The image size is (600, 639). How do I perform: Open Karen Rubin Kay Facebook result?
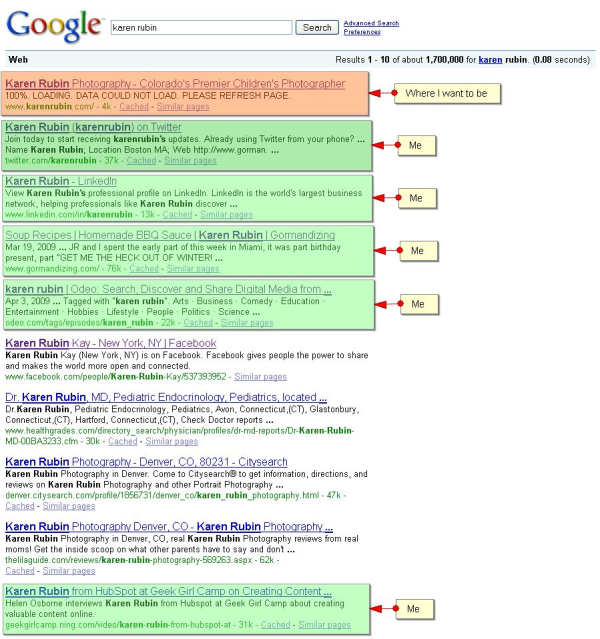point(111,343)
